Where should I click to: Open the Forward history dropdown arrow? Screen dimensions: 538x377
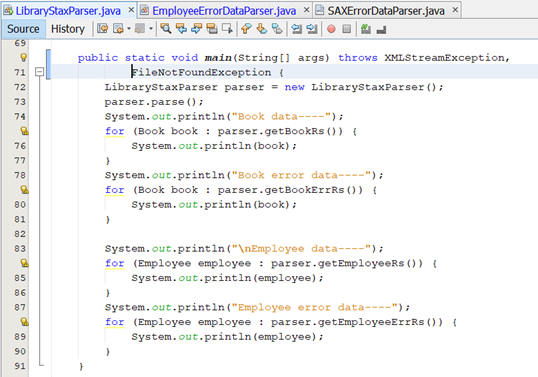(x=151, y=29)
